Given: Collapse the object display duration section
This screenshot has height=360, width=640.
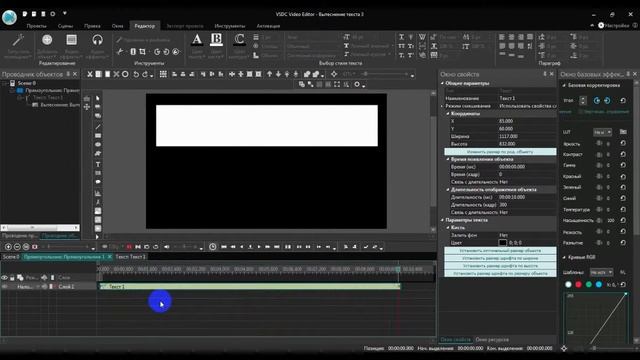Looking at the screenshot, I should pyautogui.click(x=448, y=189).
